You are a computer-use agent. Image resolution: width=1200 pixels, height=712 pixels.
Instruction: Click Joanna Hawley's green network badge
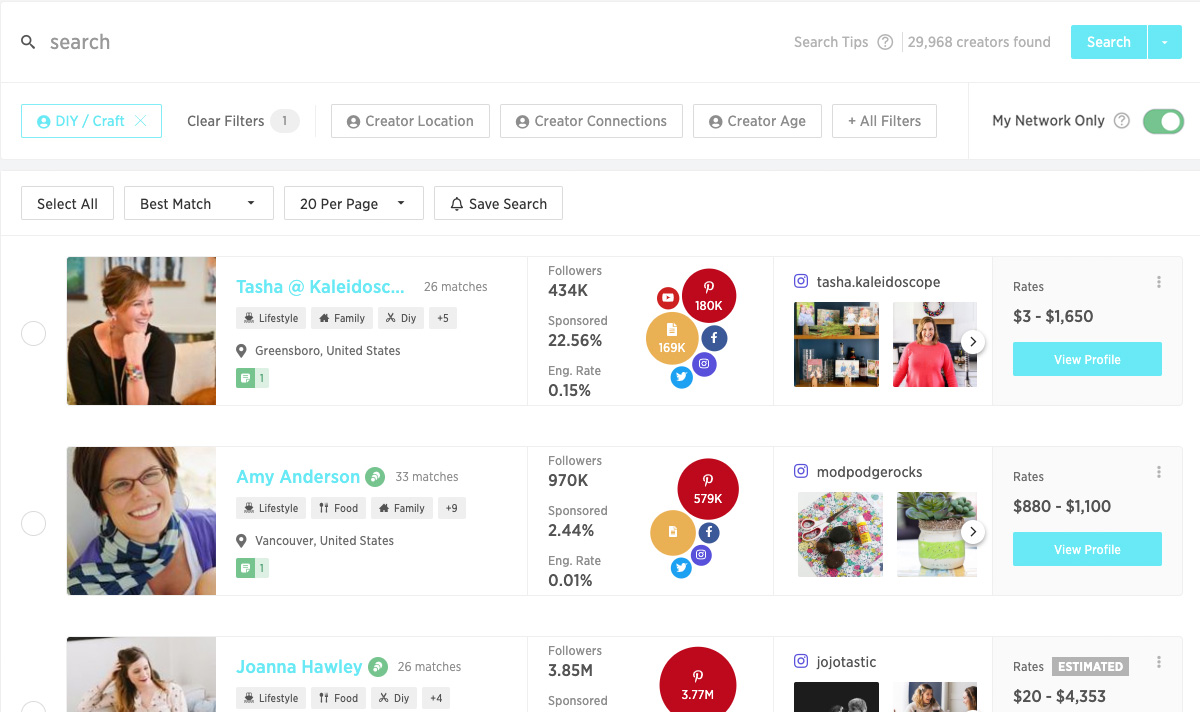378,667
